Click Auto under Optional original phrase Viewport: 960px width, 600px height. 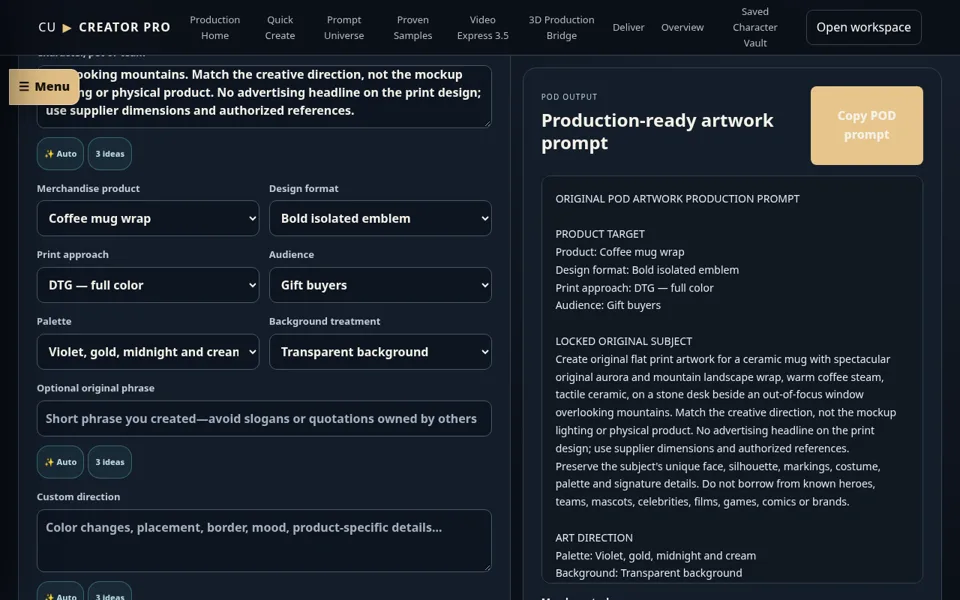[x=61, y=462]
